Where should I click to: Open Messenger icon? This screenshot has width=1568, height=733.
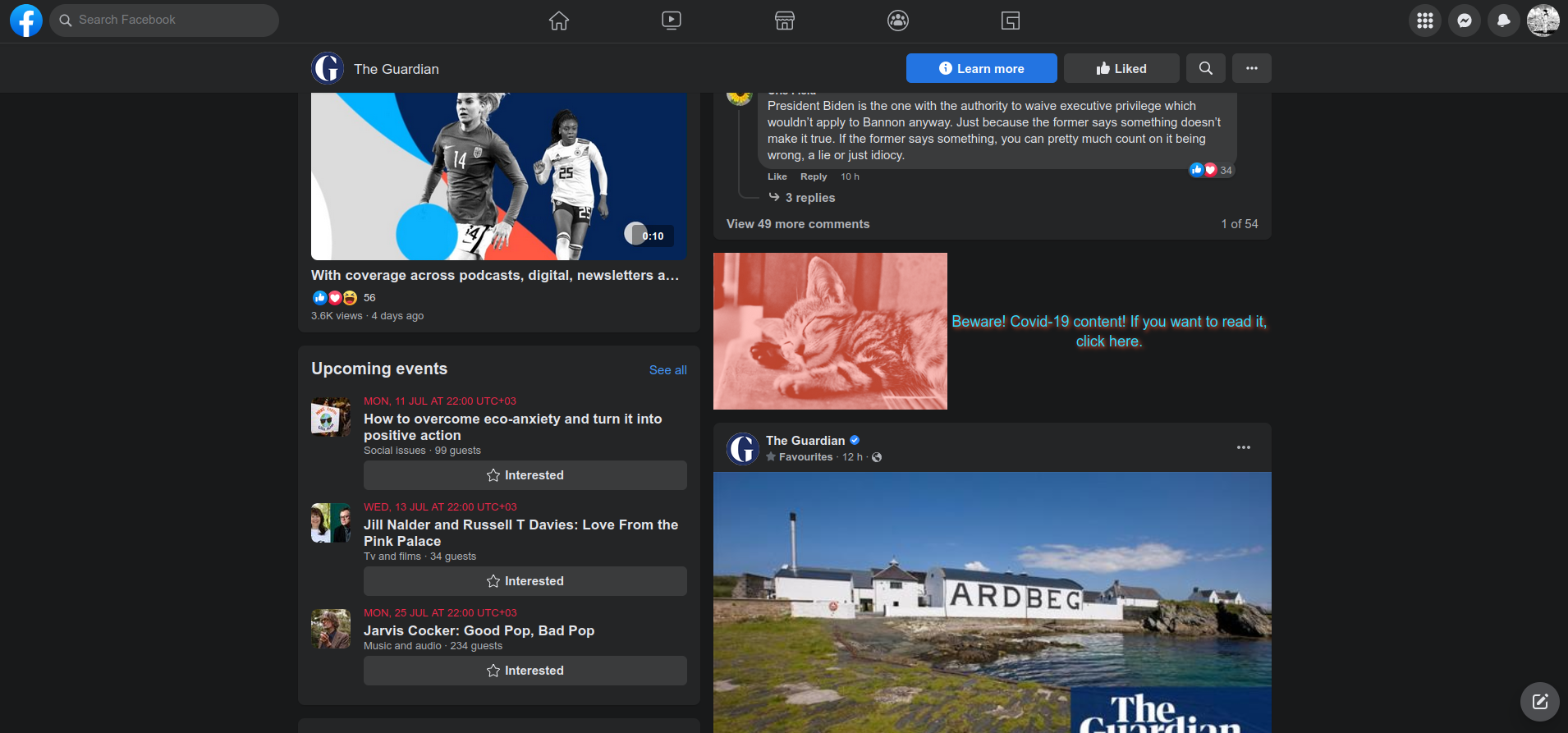click(x=1465, y=21)
